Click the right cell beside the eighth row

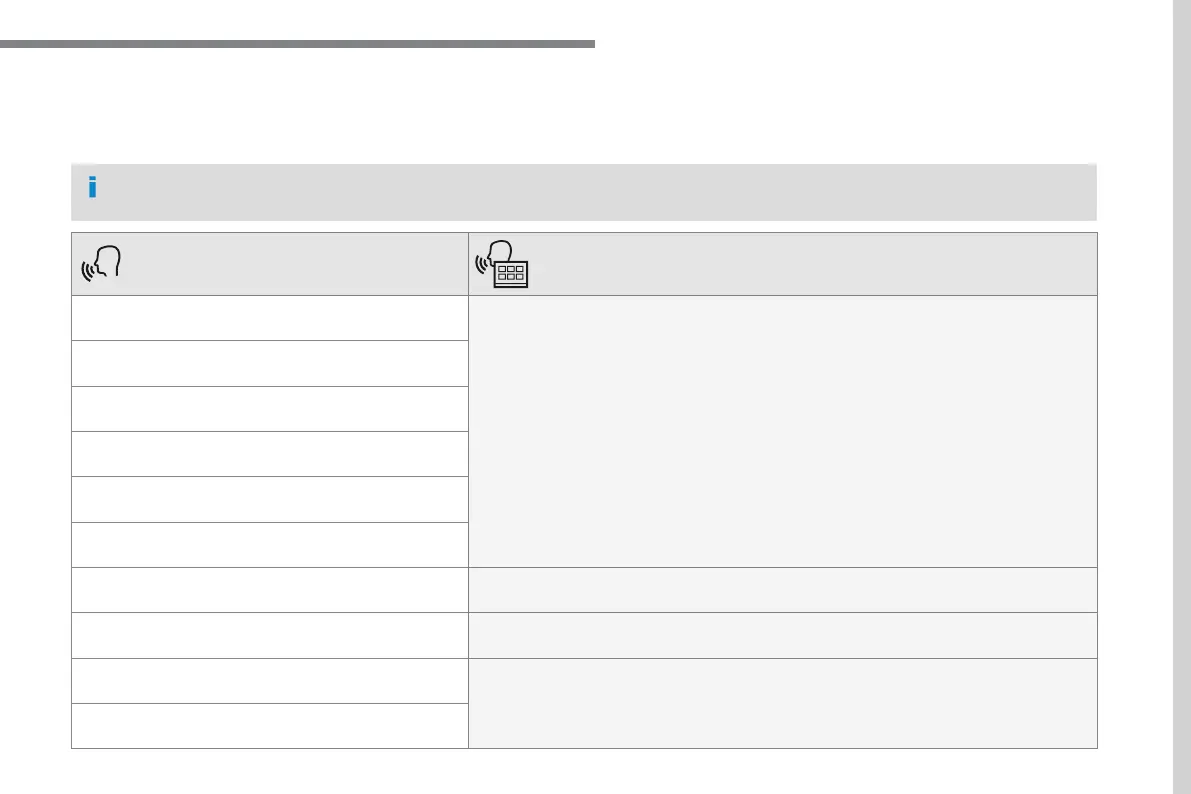tap(782, 635)
